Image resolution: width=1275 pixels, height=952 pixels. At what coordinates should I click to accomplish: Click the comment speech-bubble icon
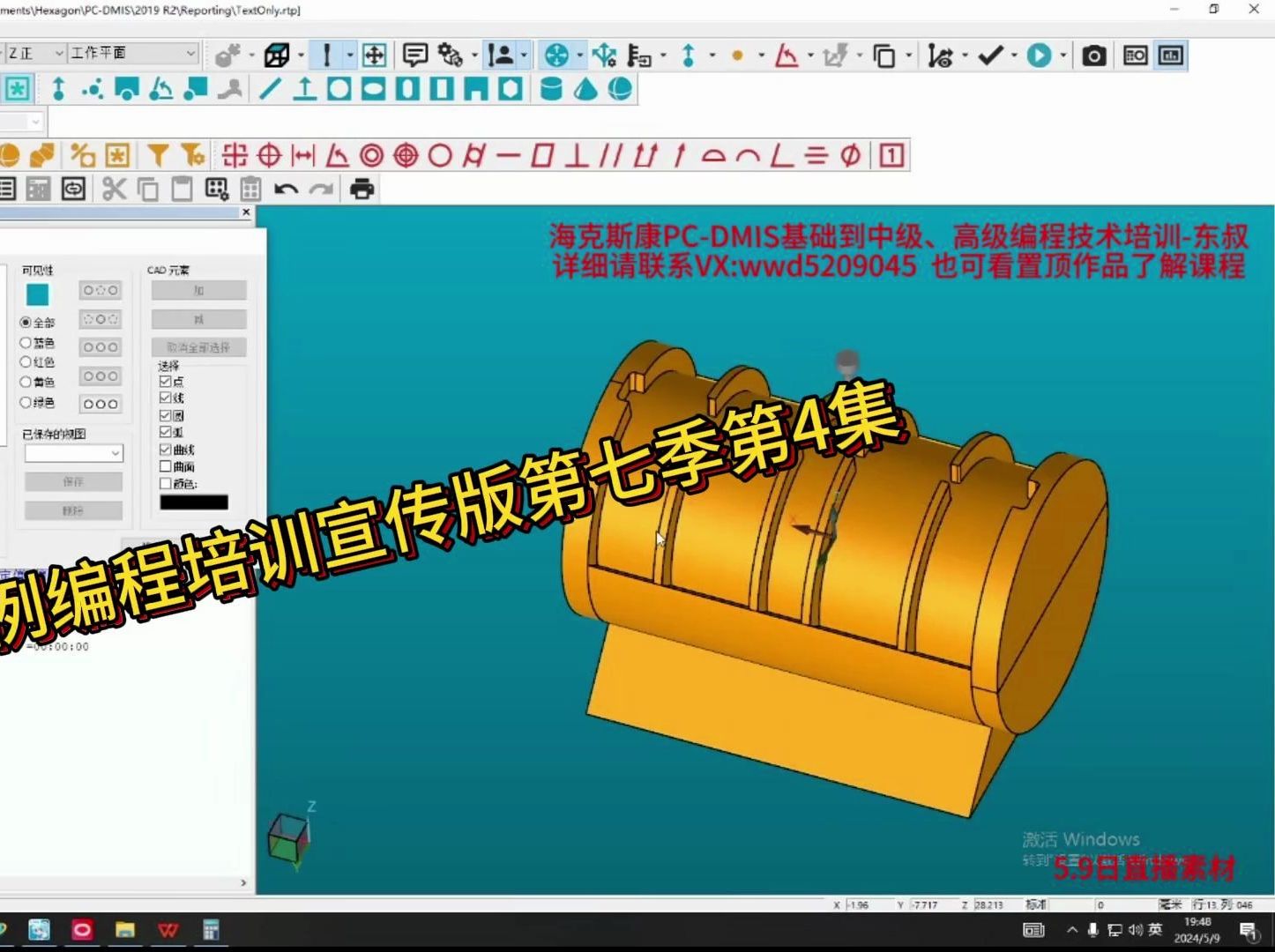(x=414, y=56)
